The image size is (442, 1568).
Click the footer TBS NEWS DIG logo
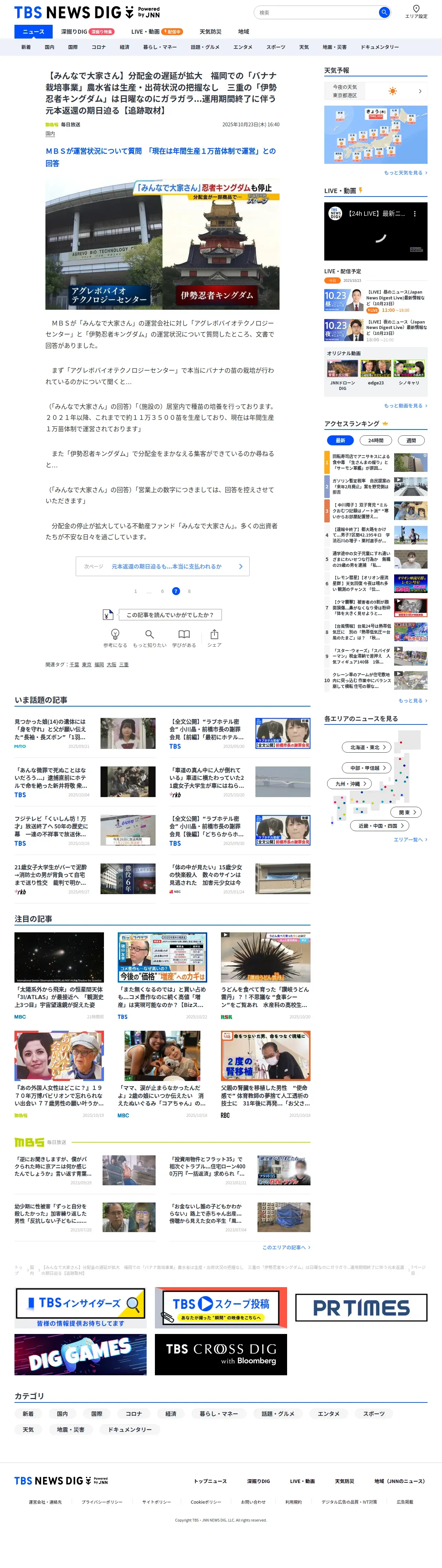click(x=61, y=1480)
